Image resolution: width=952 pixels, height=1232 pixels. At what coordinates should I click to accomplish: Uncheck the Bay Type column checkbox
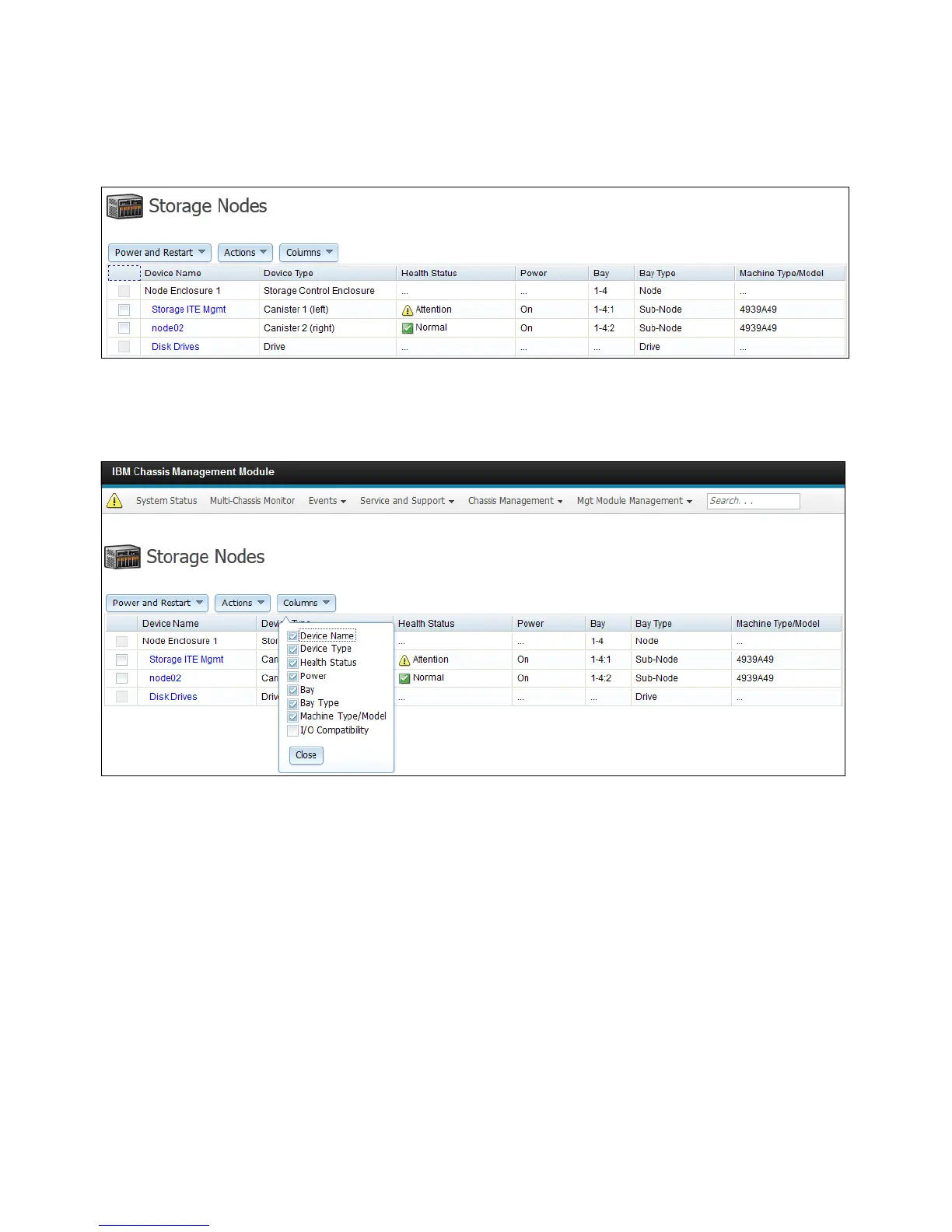(293, 703)
